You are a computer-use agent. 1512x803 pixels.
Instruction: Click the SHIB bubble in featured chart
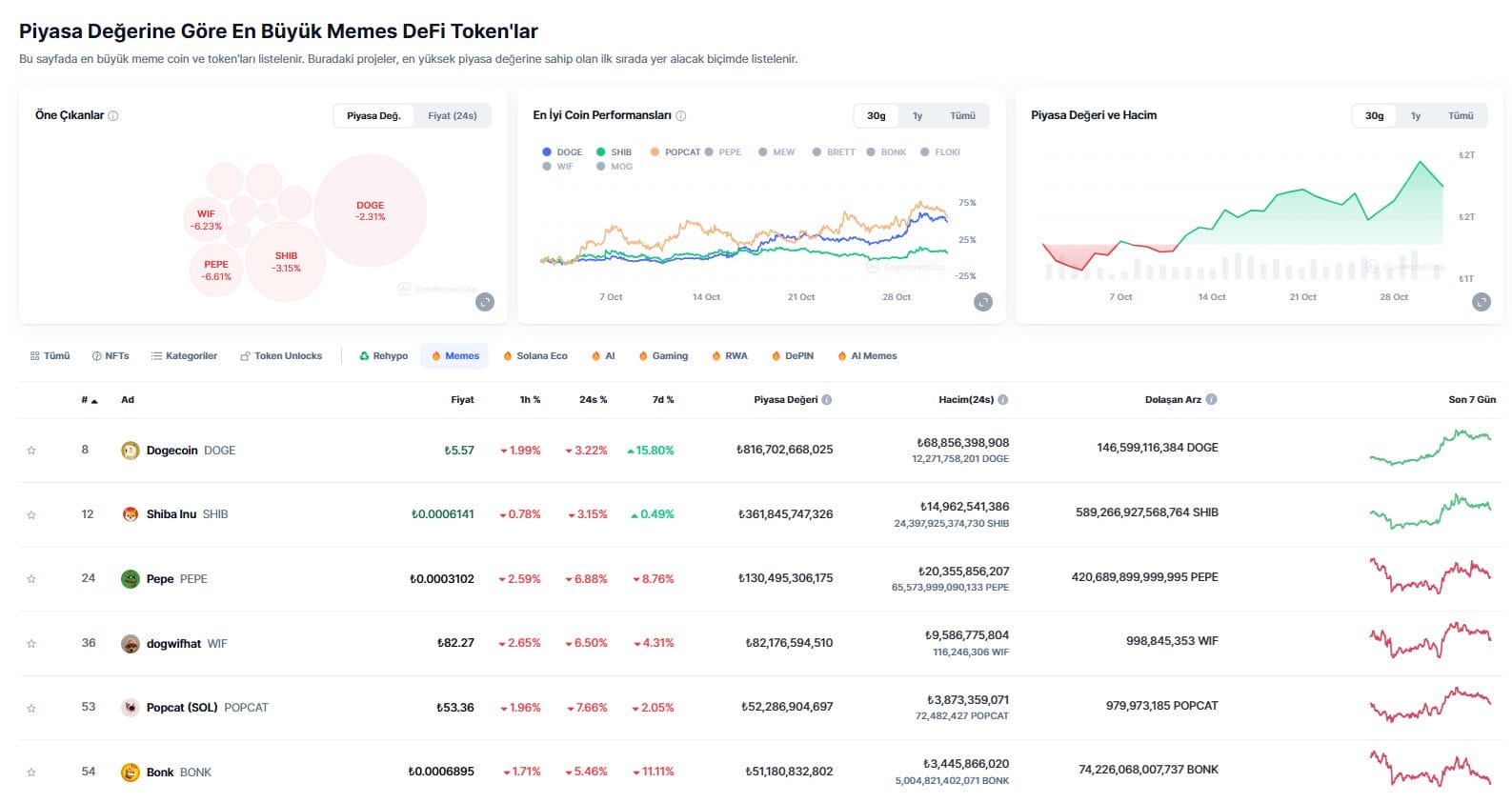(x=286, y=262)
